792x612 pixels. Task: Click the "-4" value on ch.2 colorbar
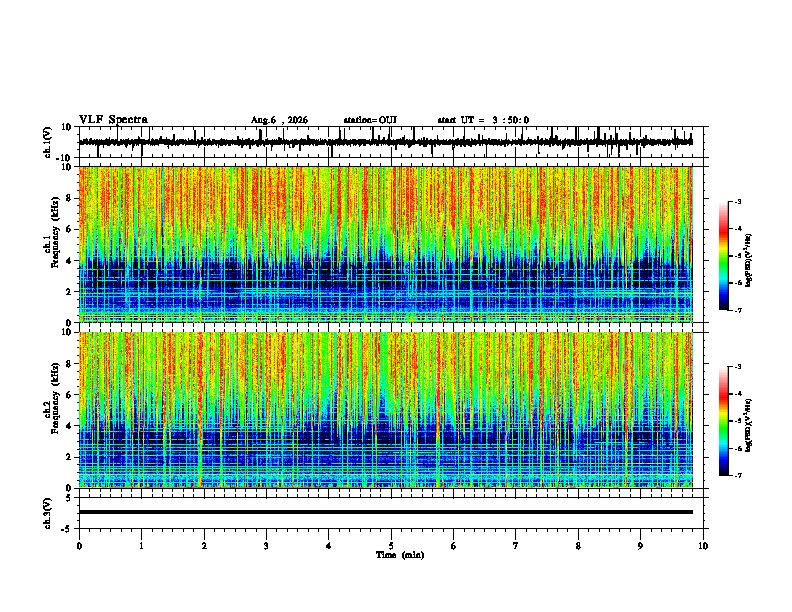[x=738, y=394]
